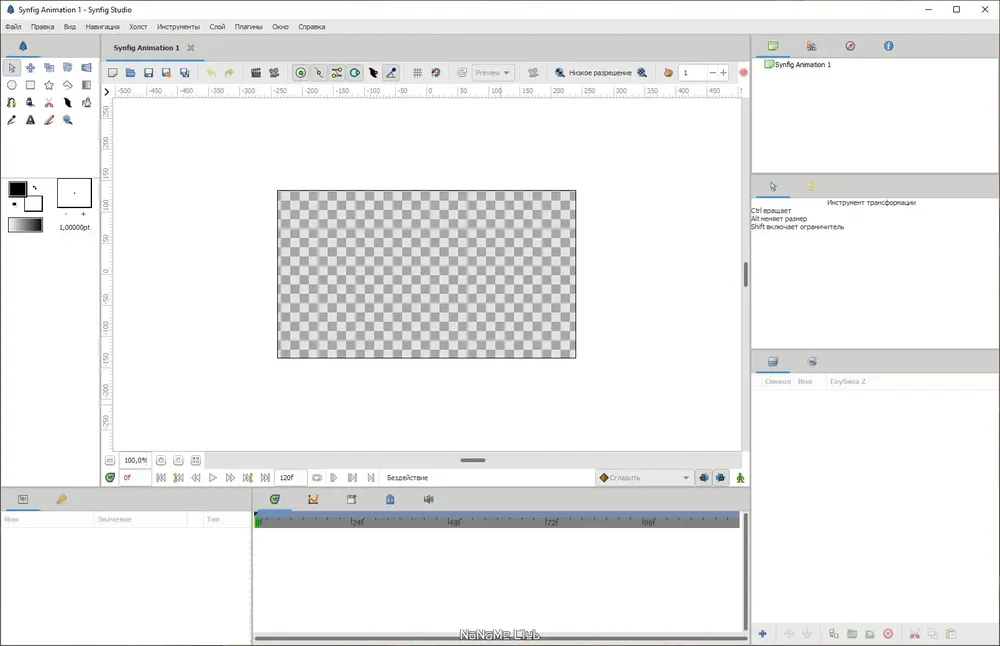Click the default gradient swatch
Viewport: 1000px width, 646px height.
pyautogui.click(x=26, y=225)
